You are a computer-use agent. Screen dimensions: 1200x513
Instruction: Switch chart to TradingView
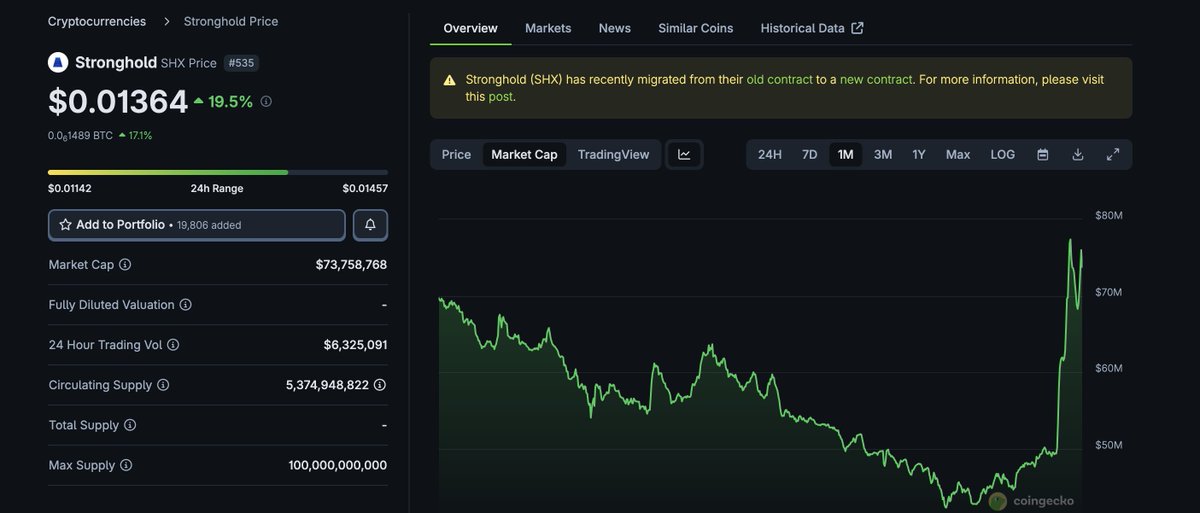coord(613,154)
